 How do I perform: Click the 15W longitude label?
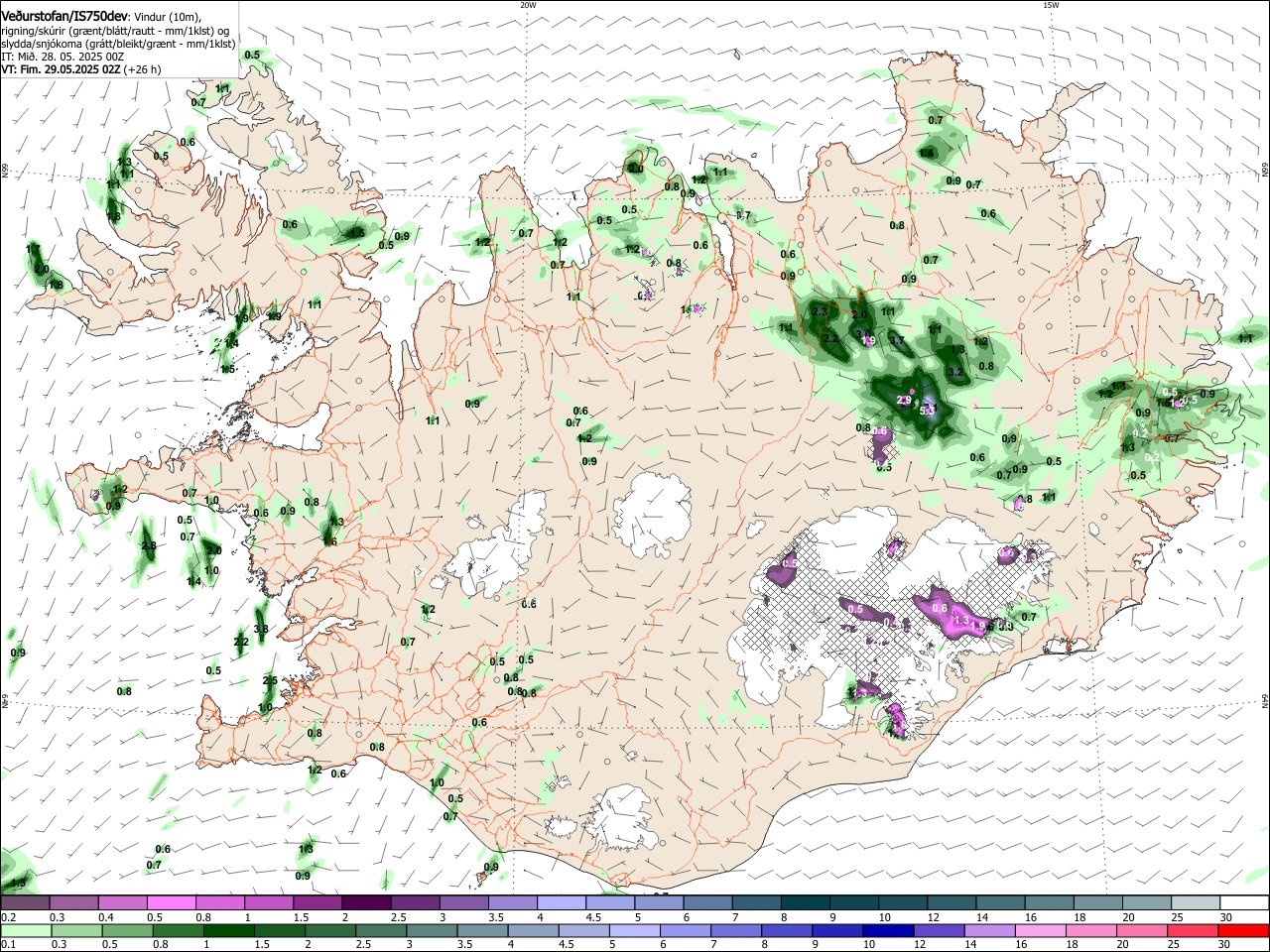point(1051,5)
